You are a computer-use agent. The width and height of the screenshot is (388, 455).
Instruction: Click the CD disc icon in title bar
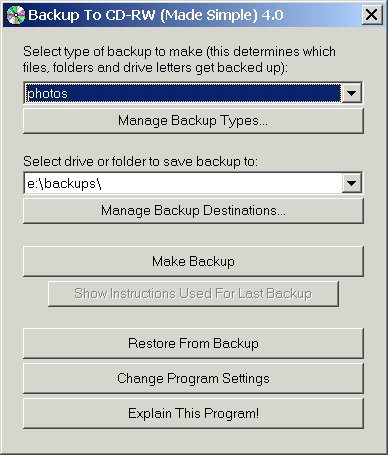tap(16, 15)
